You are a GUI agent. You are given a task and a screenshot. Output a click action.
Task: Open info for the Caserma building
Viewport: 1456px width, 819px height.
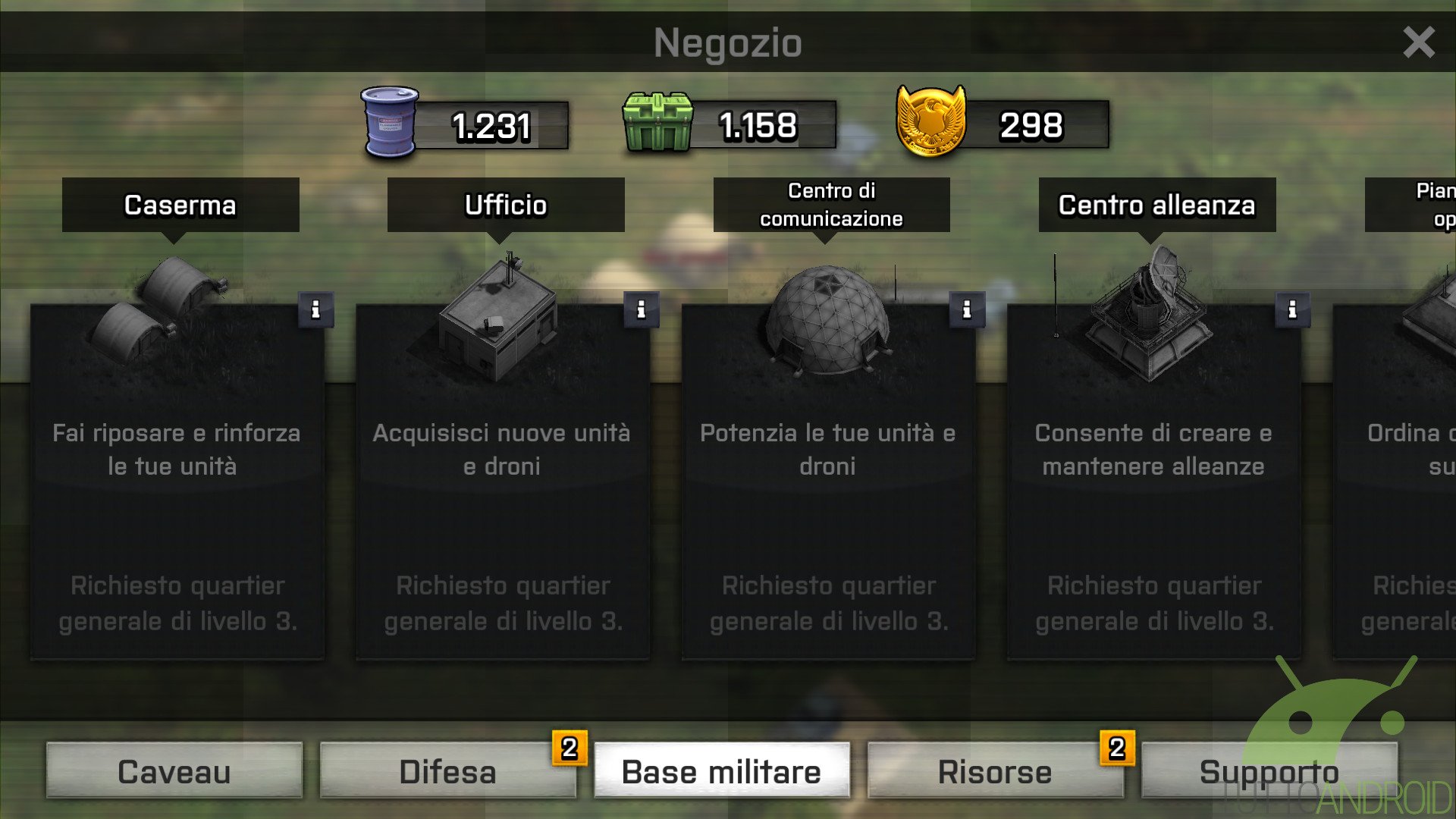pos(315,309)
